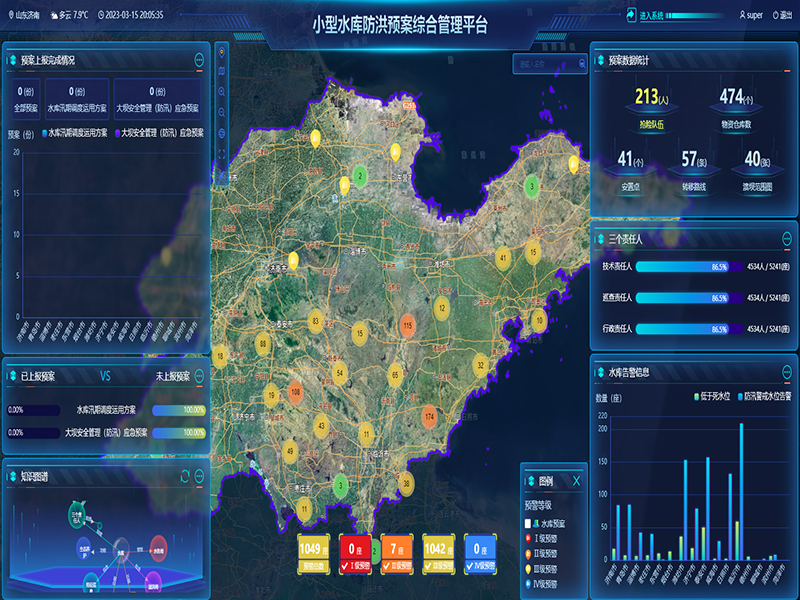Click the weather icon showing 多云 7.9°C

(x=53, y=15)
